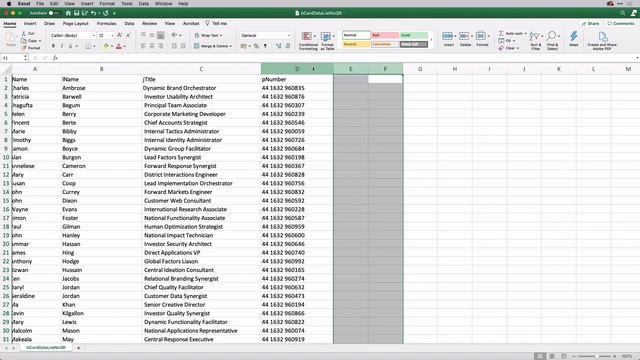Click the Format painter brush icon
The height and width of the screenshot is (360, 640).
(x=24, y=48)
